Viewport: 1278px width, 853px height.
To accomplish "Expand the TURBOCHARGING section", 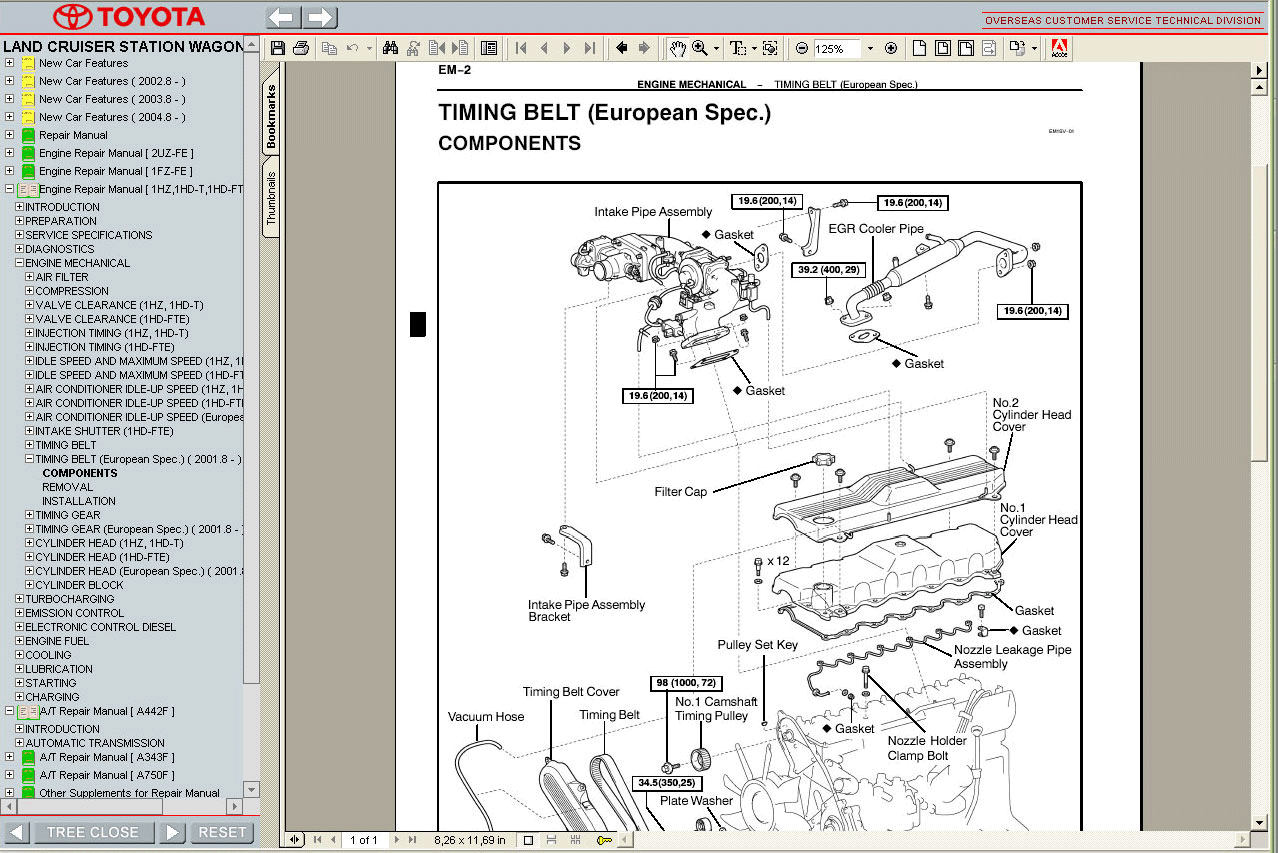I will click(19, 599).
